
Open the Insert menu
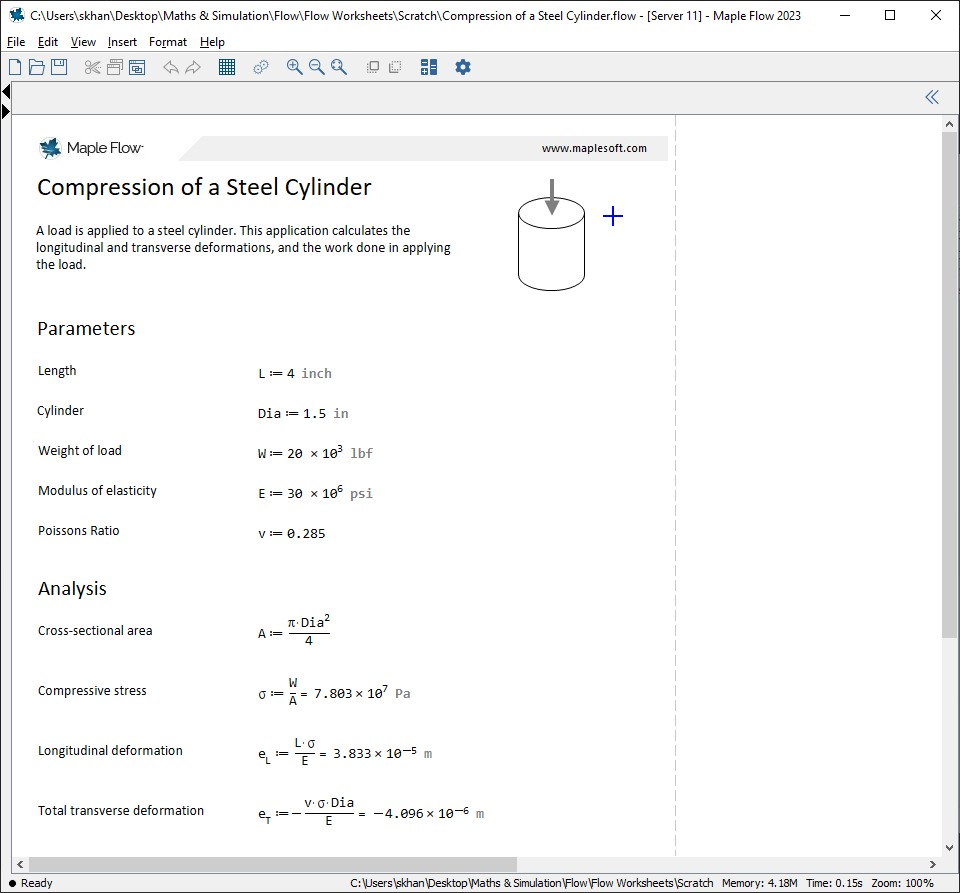point(121,42)
